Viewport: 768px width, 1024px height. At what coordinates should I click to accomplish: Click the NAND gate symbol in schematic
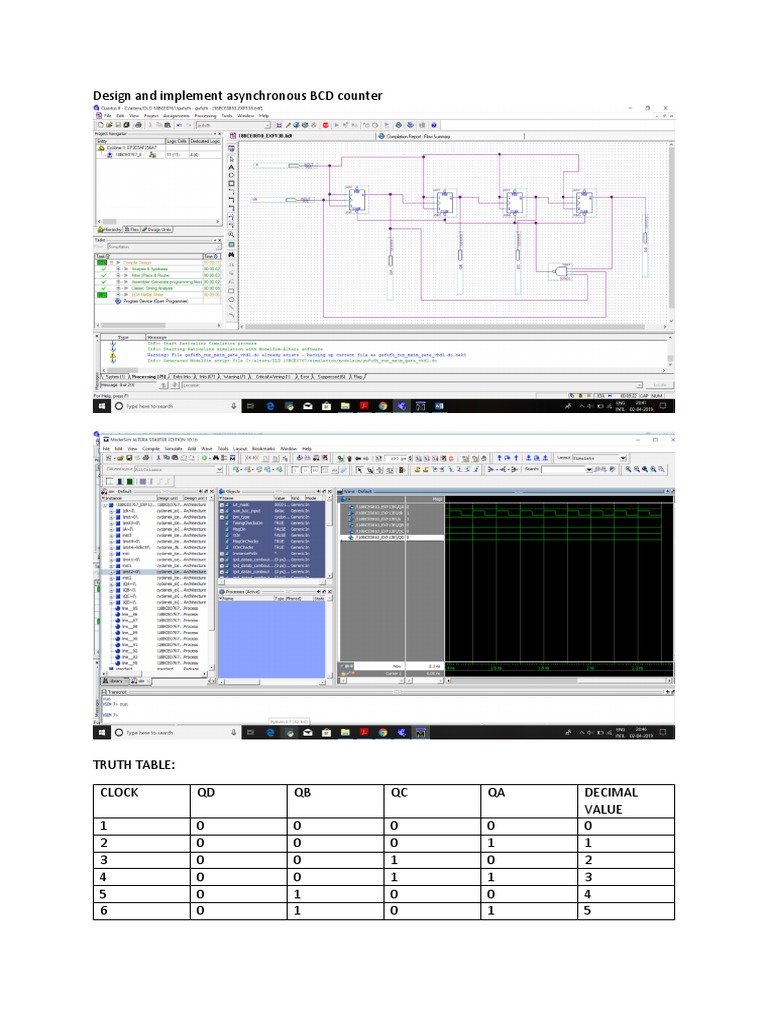click(560, 270)
